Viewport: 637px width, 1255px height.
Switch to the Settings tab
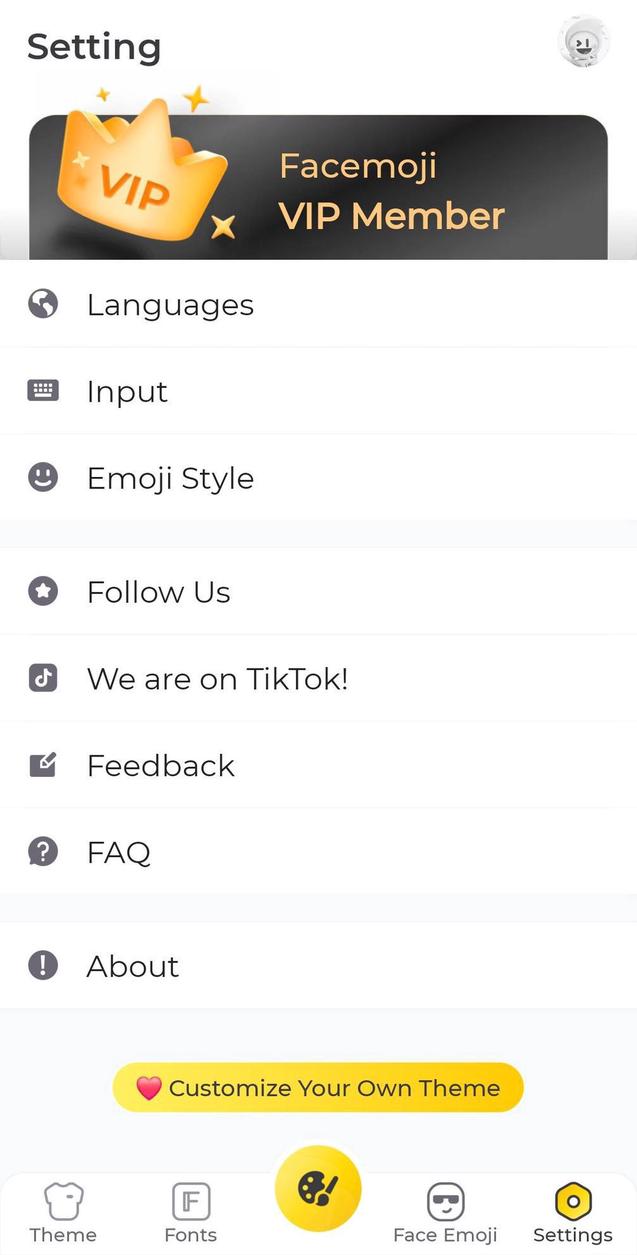[x=572, y=1210]
